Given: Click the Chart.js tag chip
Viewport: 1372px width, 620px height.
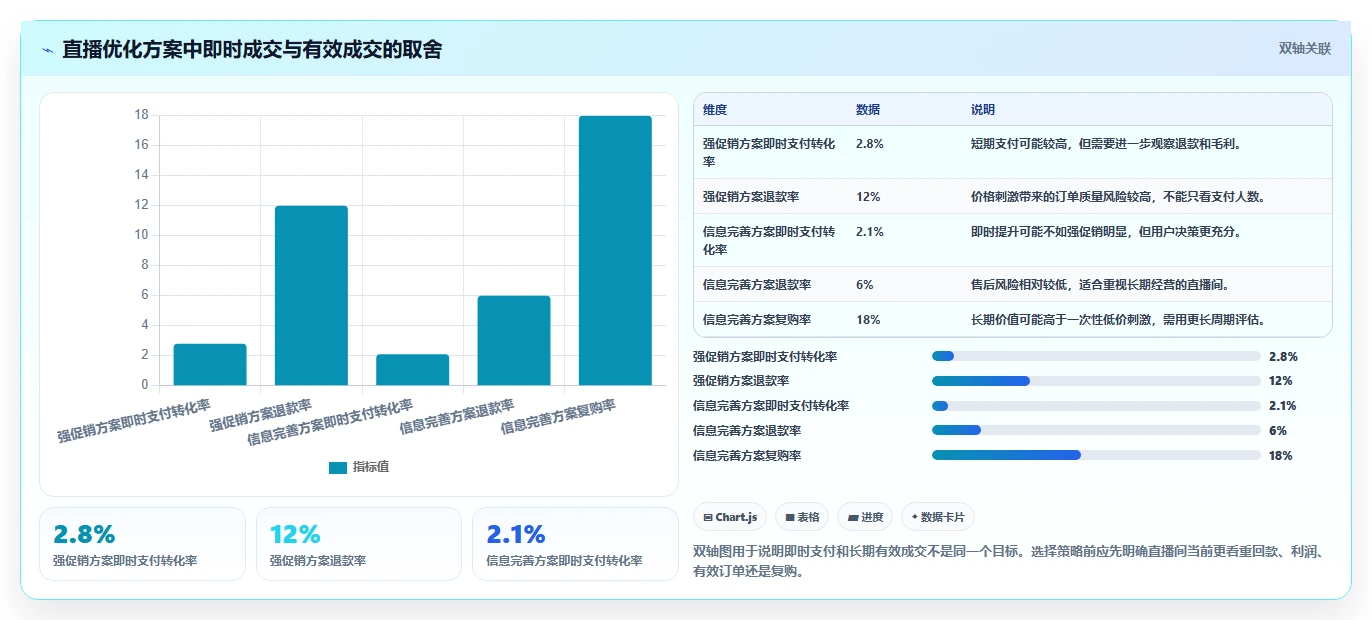Looking at the screenshot, I should click(730, 517).
